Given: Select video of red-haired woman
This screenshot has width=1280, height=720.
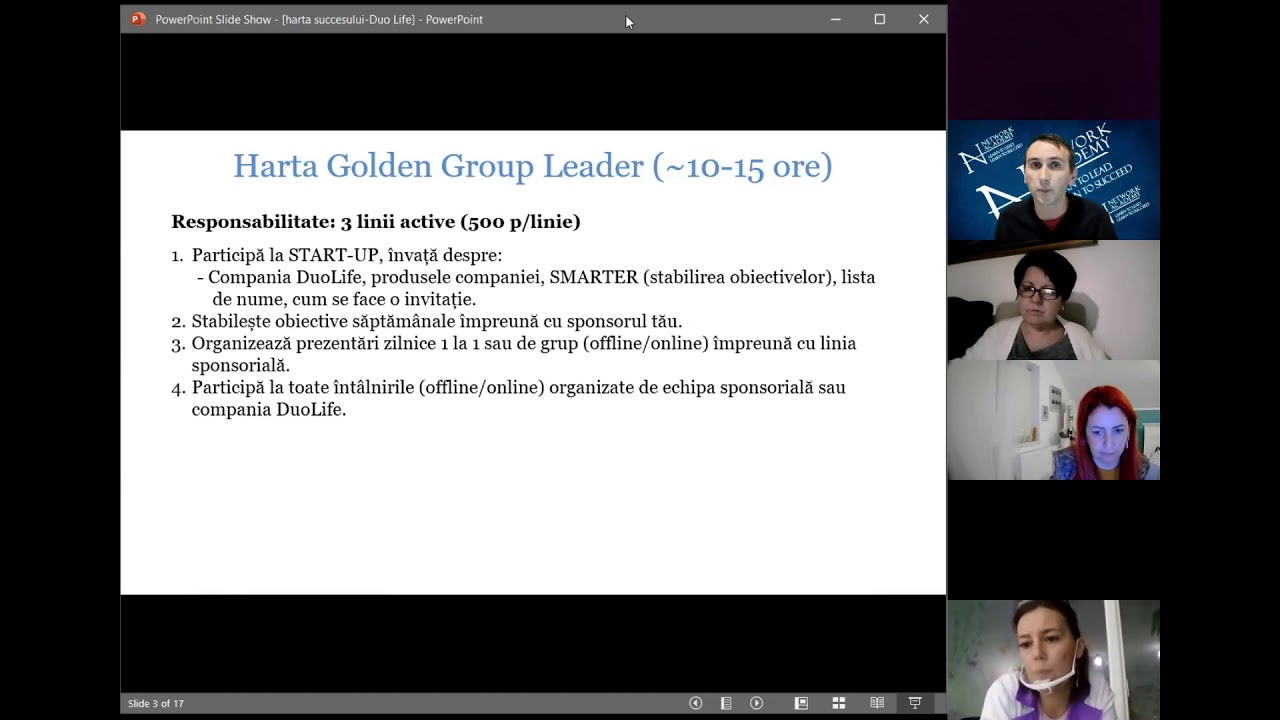Looking at the screenshot, I should (1054, 420).
